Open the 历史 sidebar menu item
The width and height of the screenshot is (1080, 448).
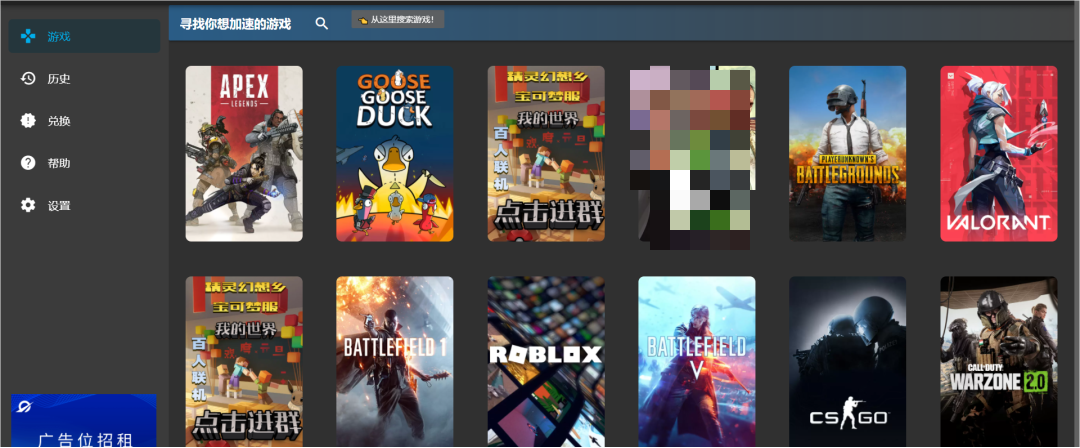coord(84,79)
